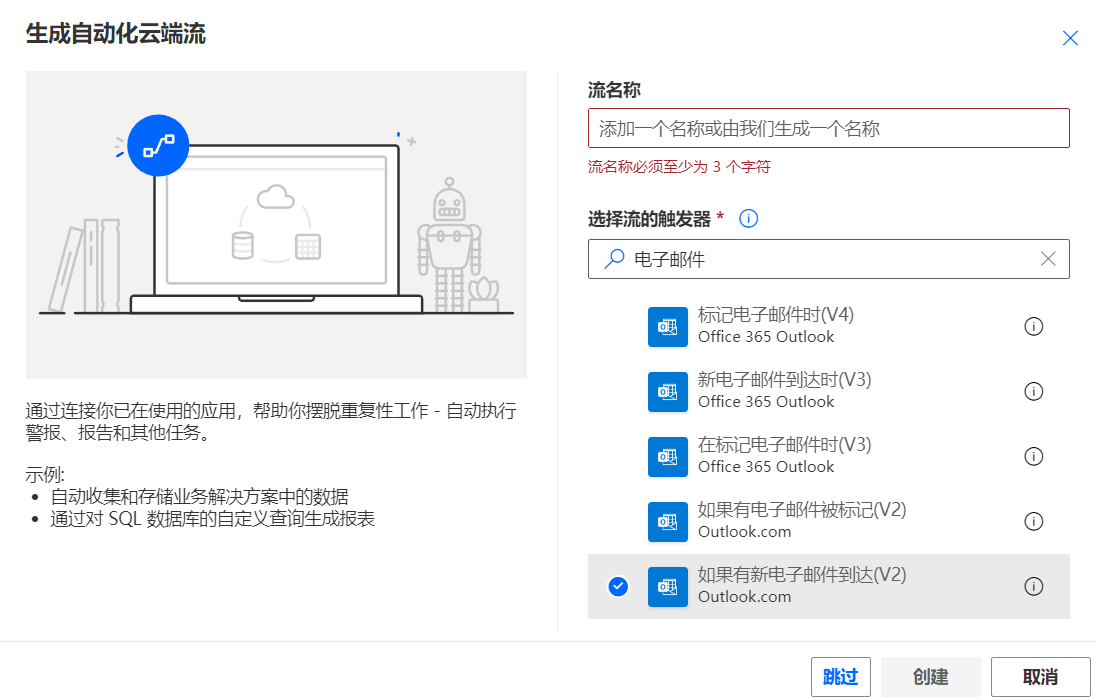
Task: Uncheck the selected 如果有新电子邮件到达(V2) radio
Action: [x=618, y=587]
